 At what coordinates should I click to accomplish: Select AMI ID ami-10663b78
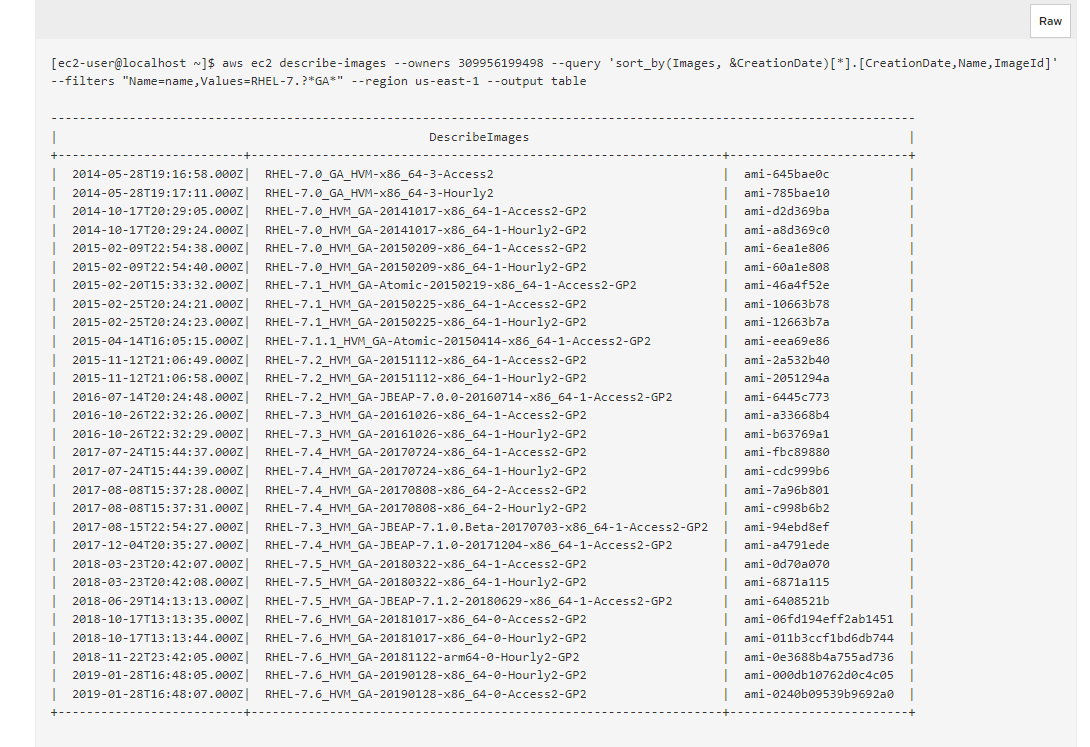786,304
